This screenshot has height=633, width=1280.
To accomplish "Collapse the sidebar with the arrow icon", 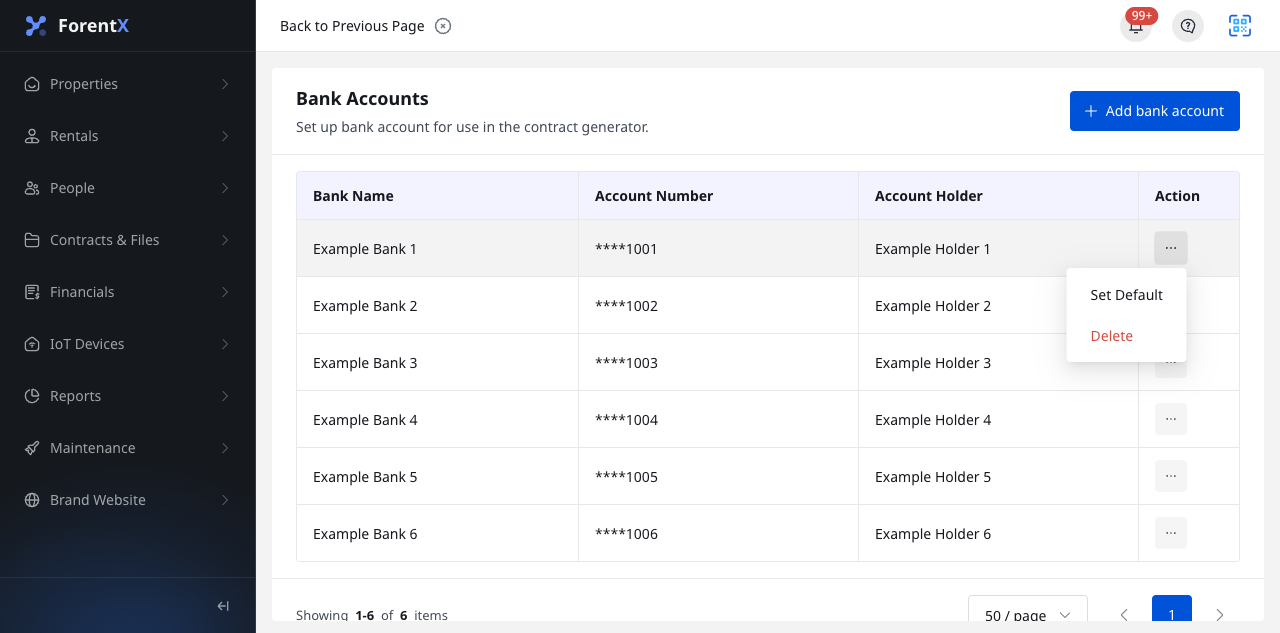I will point(223,606).
